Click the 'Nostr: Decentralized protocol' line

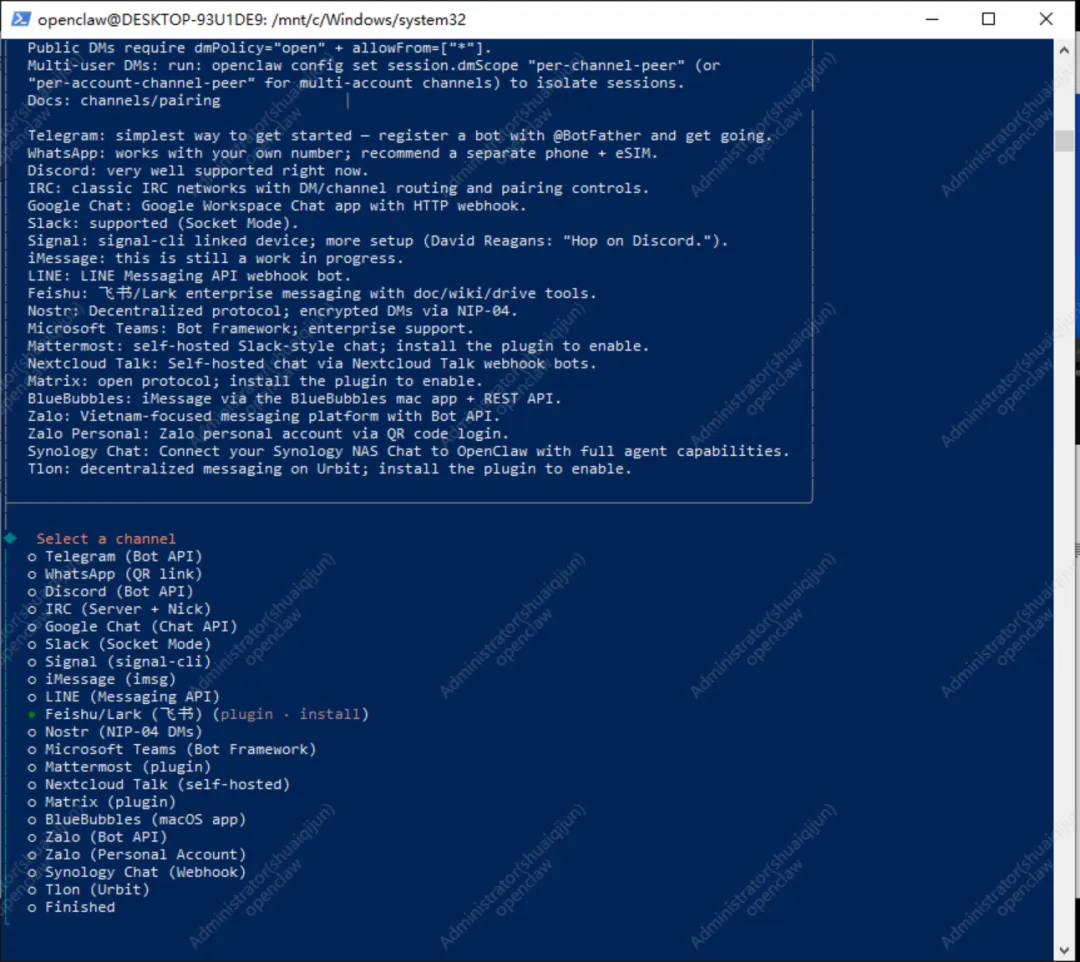272,311
